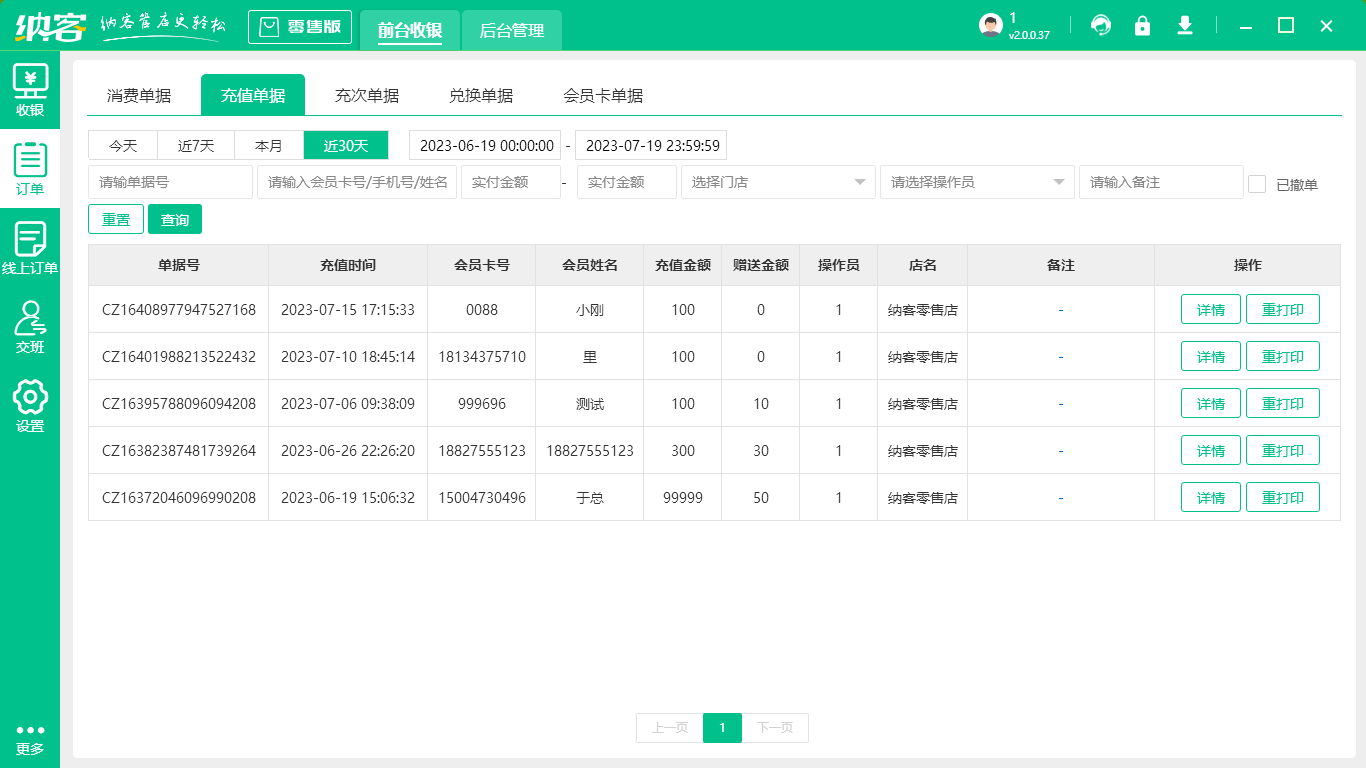Viewport: 1366px width, 768px height.
Task: Open the 线上订单 online orders icon
Action: [30, 248]
